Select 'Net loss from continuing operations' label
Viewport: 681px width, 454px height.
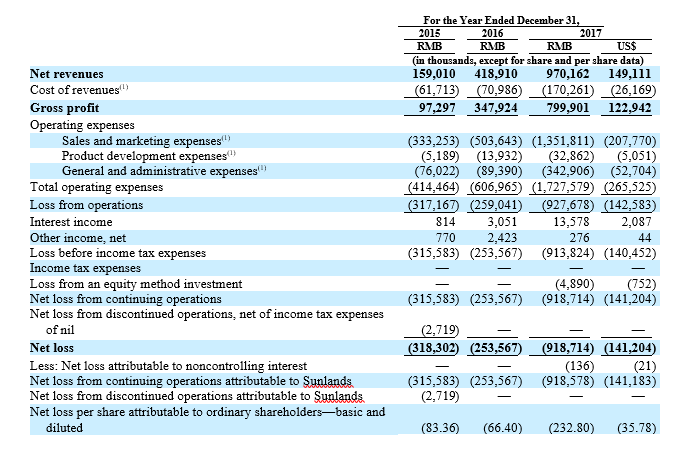[126, 299]
